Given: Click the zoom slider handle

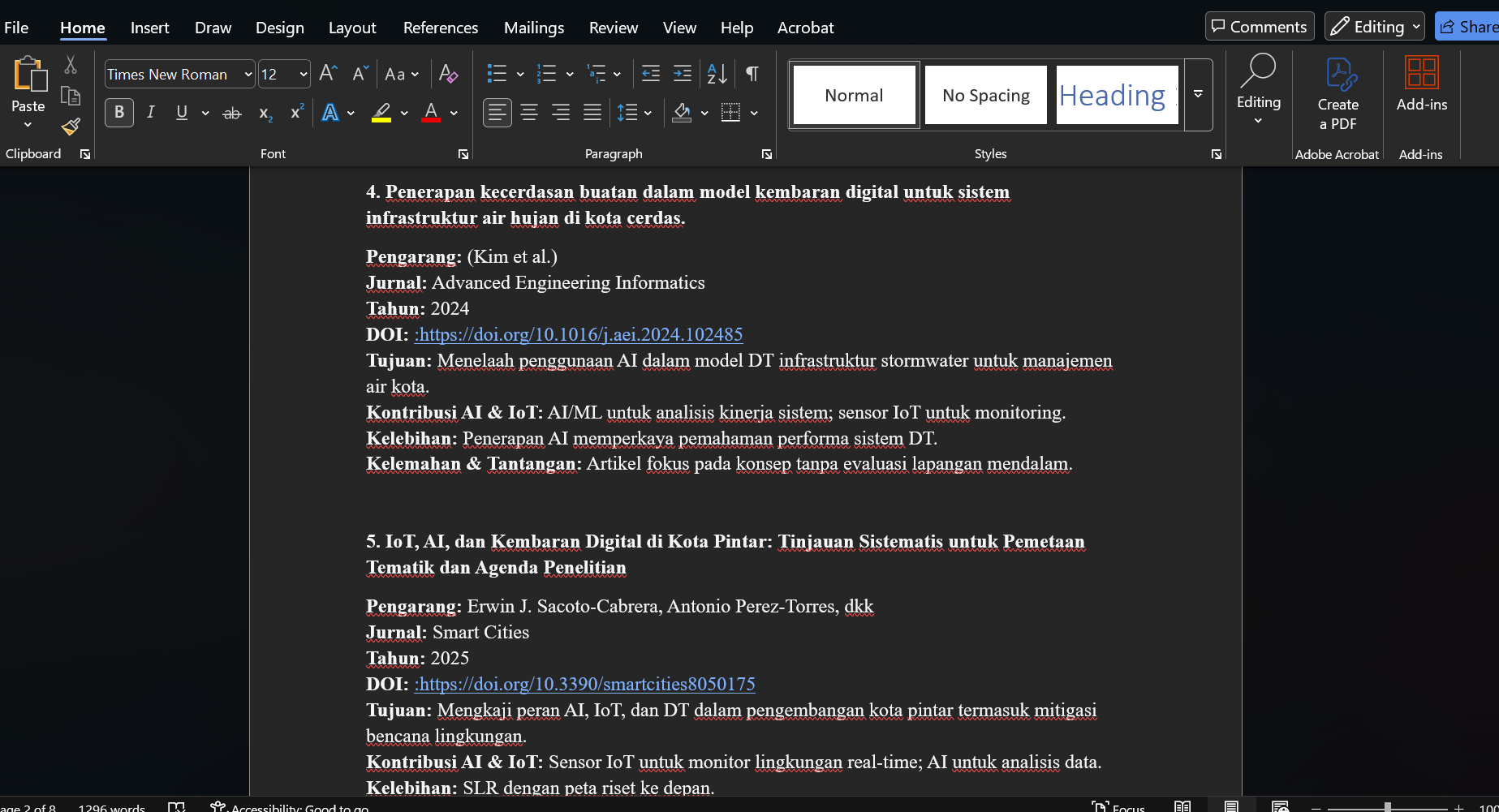Looking at the screenshot, I should coord(1388,807).
